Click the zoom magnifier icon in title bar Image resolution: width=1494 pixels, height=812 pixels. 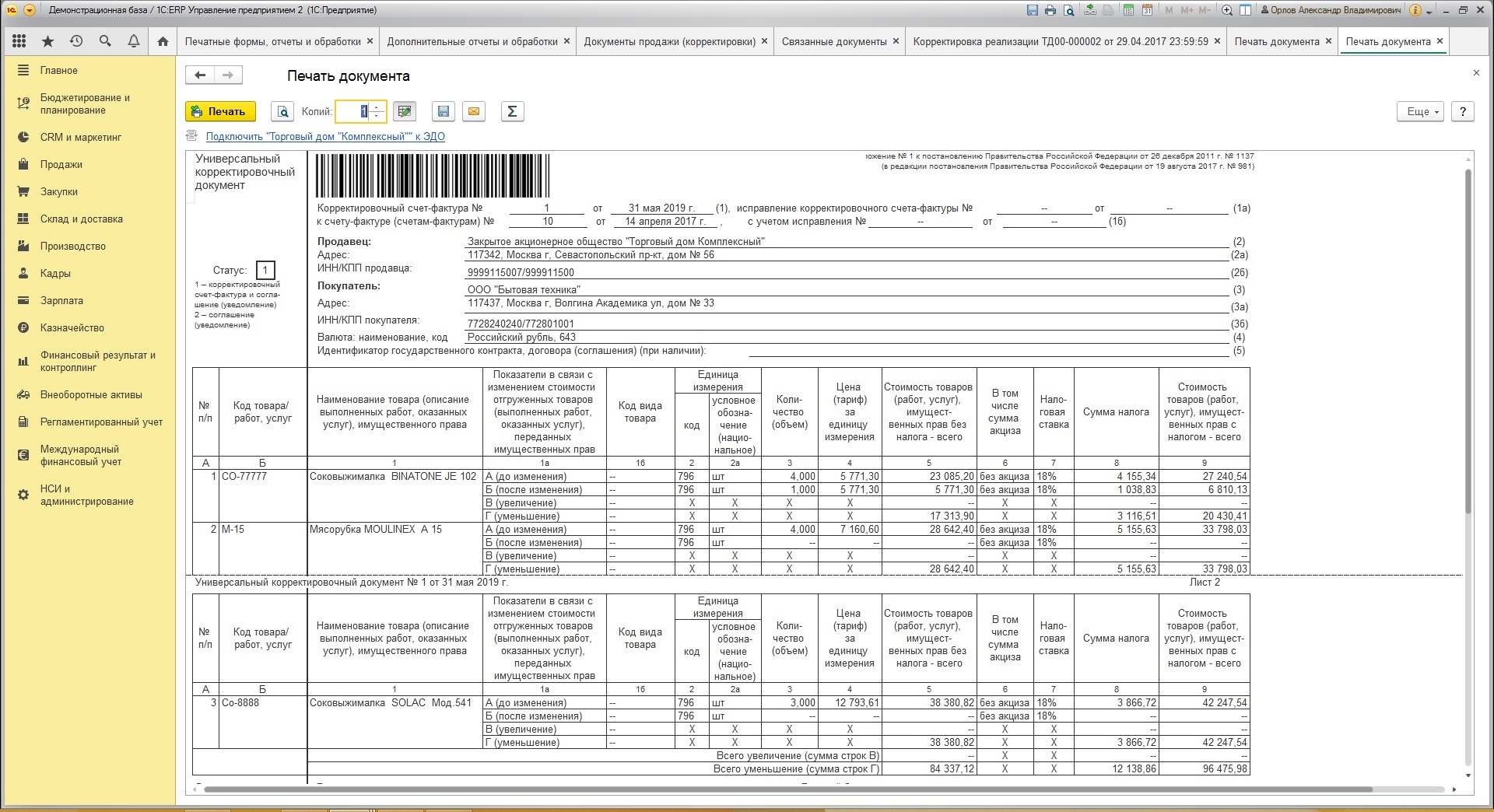pyautogui.click(x=1227, y=10)
